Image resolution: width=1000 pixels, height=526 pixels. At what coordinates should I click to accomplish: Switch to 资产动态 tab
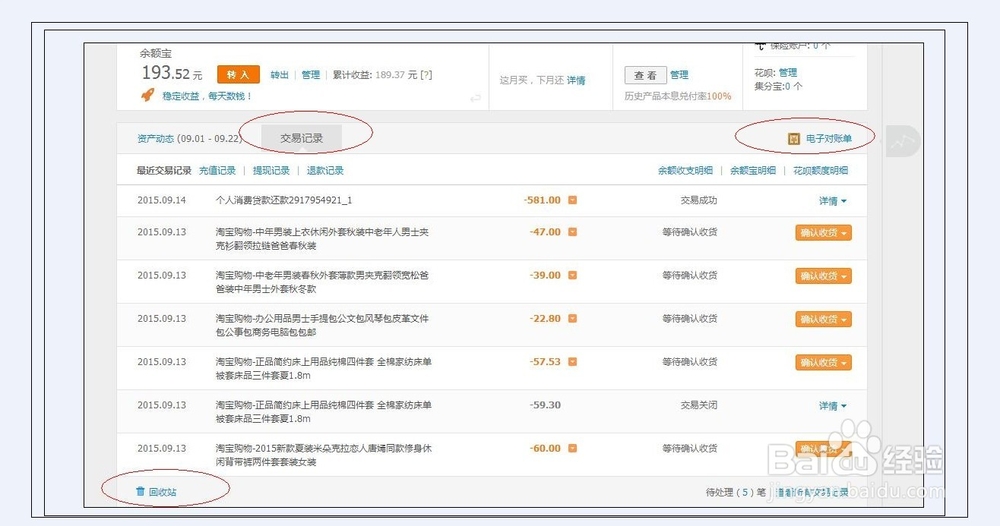(x=156, y=138)
